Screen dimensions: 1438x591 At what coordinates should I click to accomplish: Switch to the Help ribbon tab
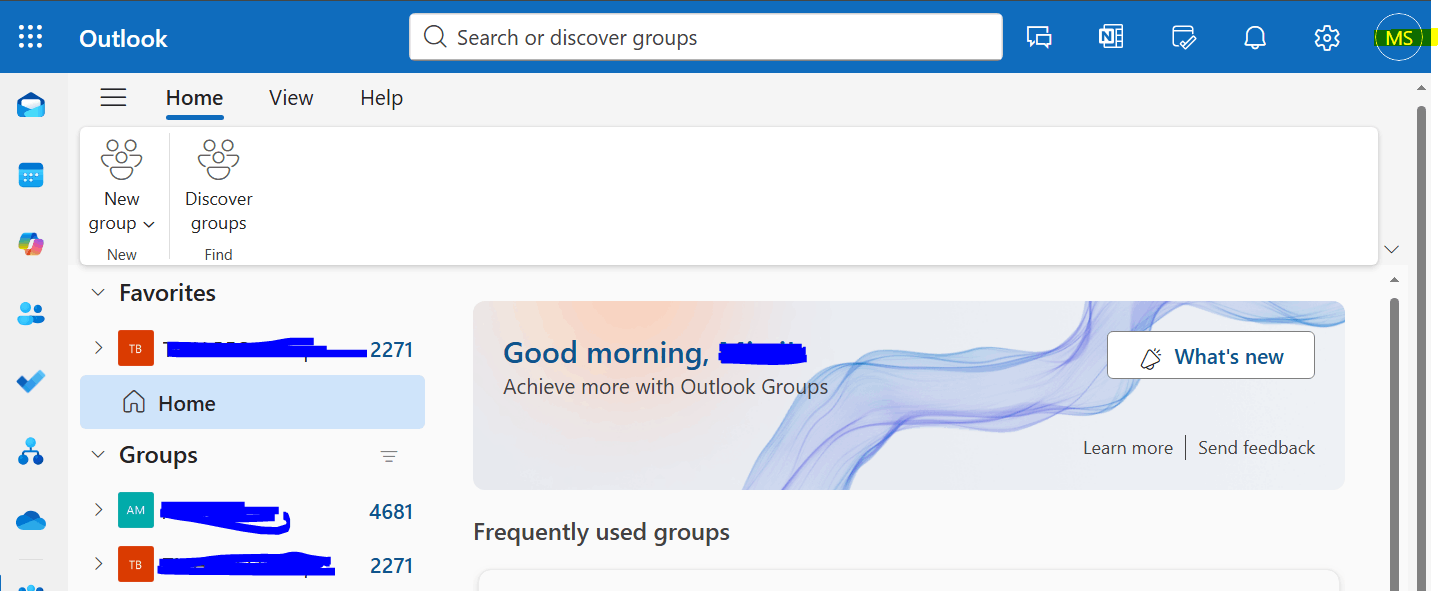click(381, 98)
